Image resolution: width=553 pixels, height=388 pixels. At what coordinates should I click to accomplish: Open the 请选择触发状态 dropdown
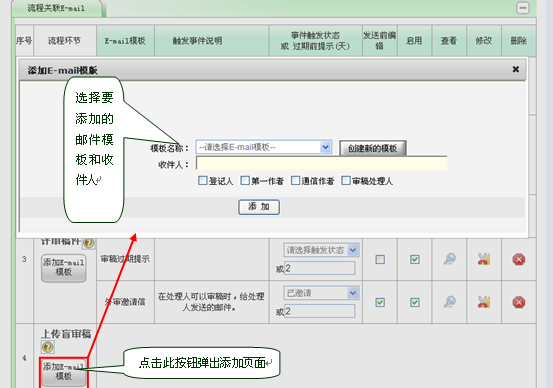[x=321, y=250]
